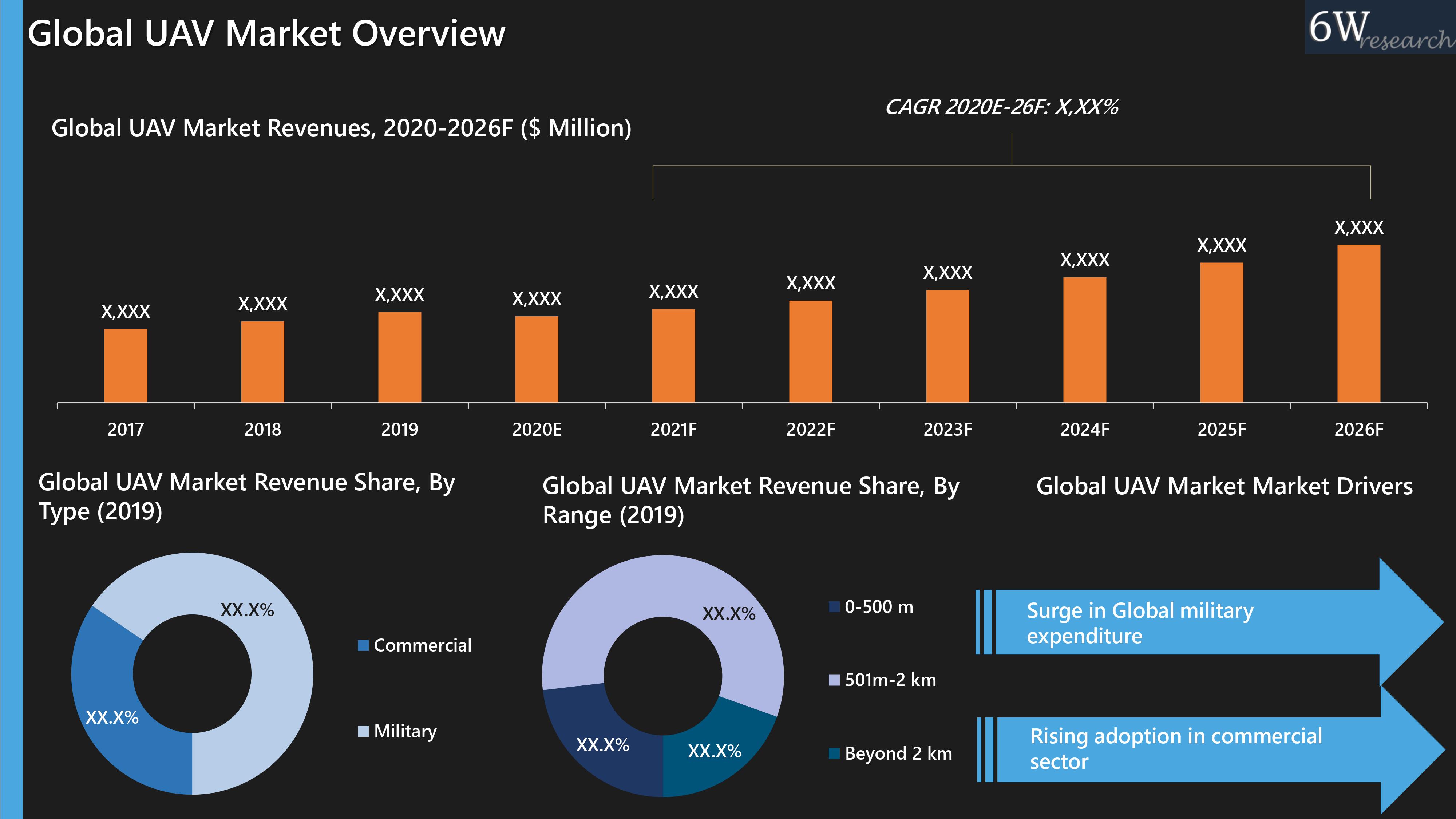The height and width of the screenshot is (819, 1456).
Task: Click the 2026F axis label
Action: 1359,430
